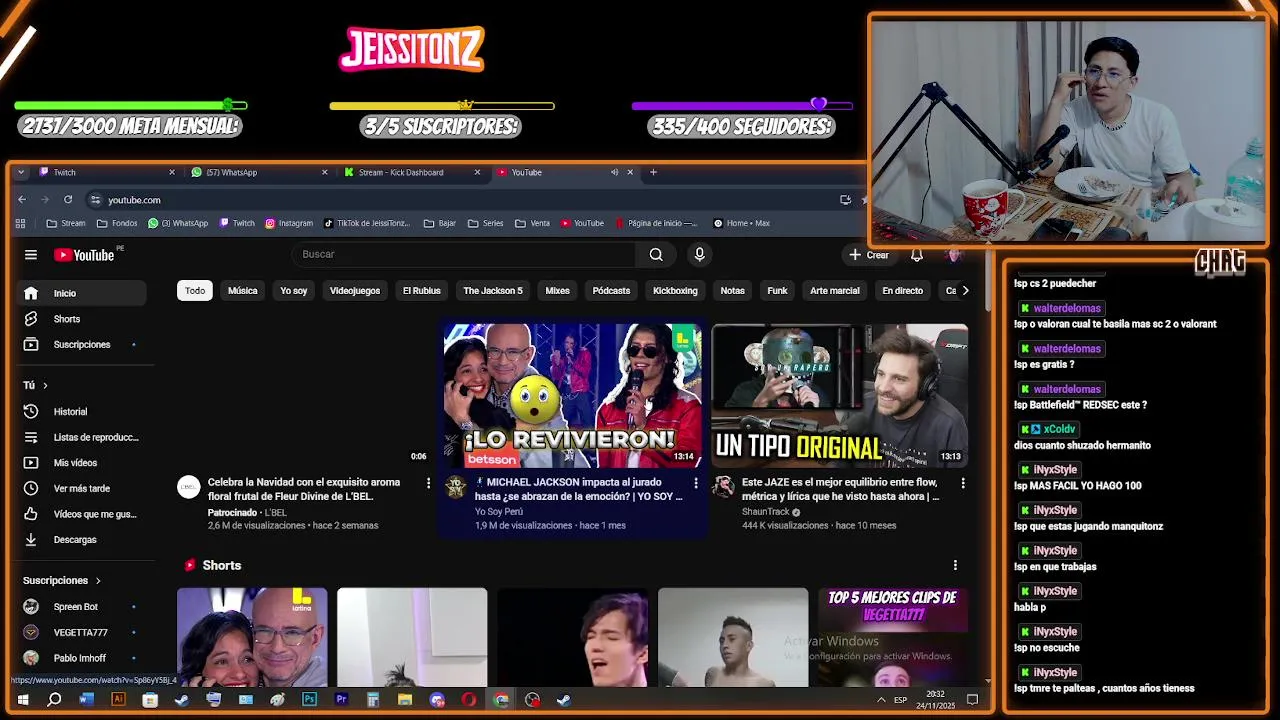1280x720 pixels.
Task: Open Mis vídeos in the sidebar
Action: point(83,463)
